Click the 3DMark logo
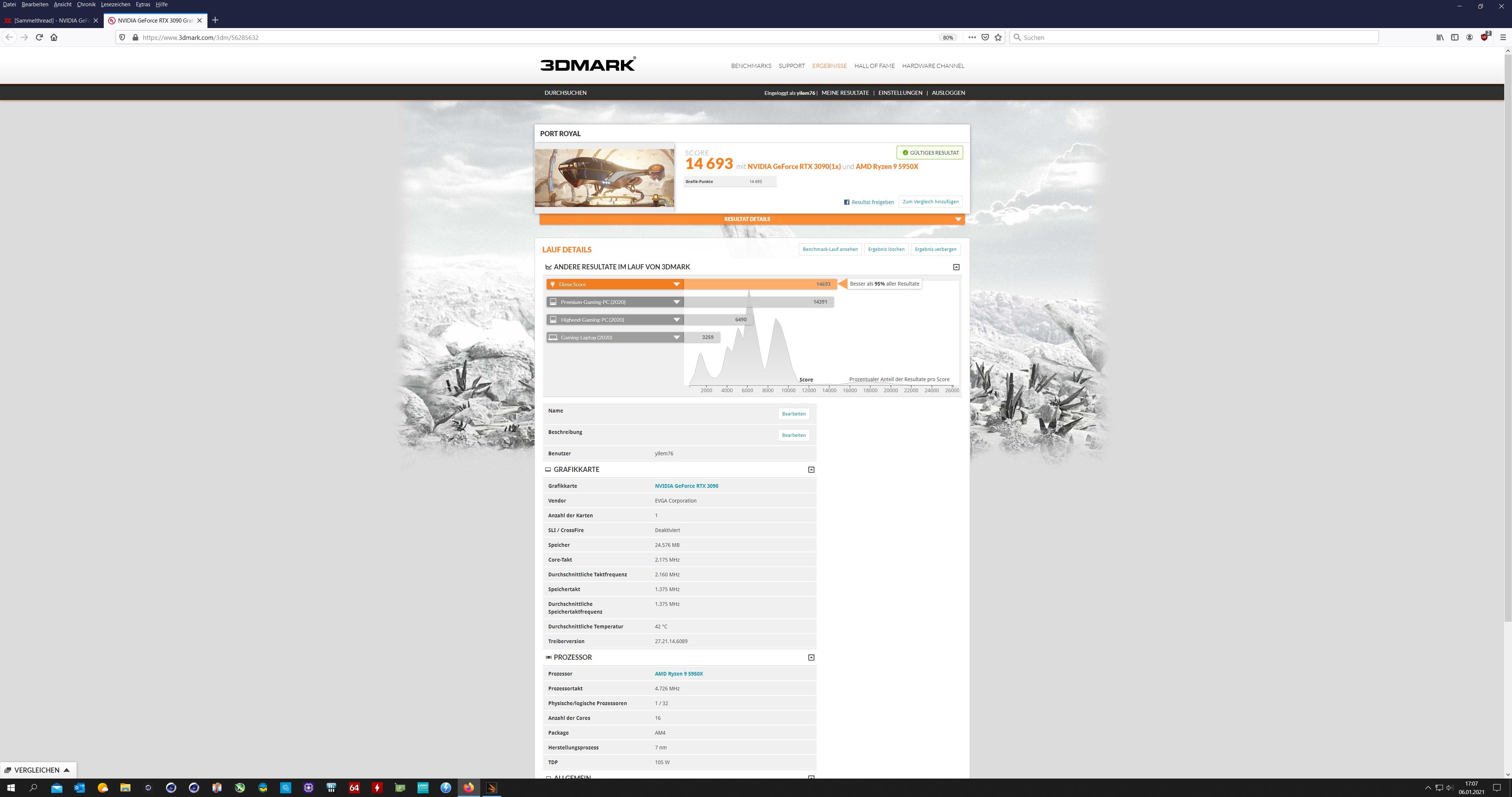1512x797 pixels. click(x=588, y=65)
